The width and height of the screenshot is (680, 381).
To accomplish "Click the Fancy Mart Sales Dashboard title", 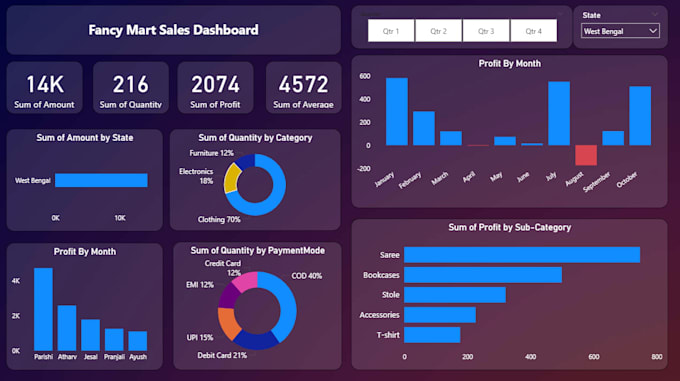I will (173, 30).
